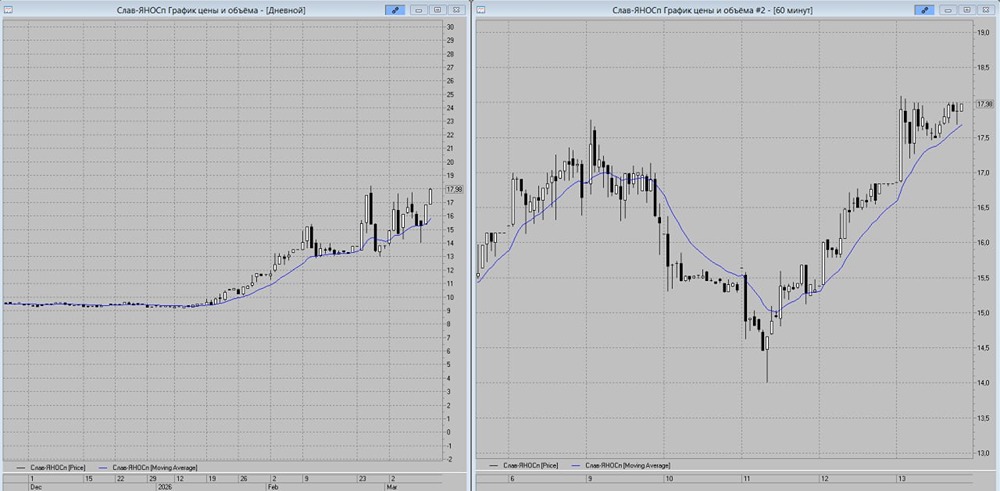Click price axis value 5 on Дневной chart
This screenshot has height=491, width=1000.
449,365
